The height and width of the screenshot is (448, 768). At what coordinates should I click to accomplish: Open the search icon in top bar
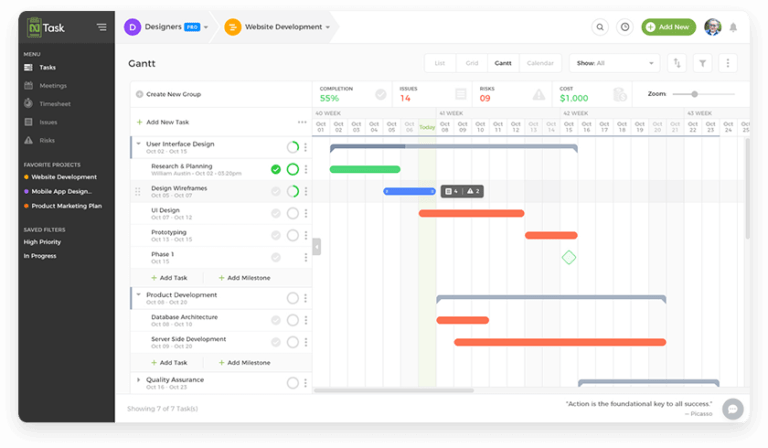600,27
